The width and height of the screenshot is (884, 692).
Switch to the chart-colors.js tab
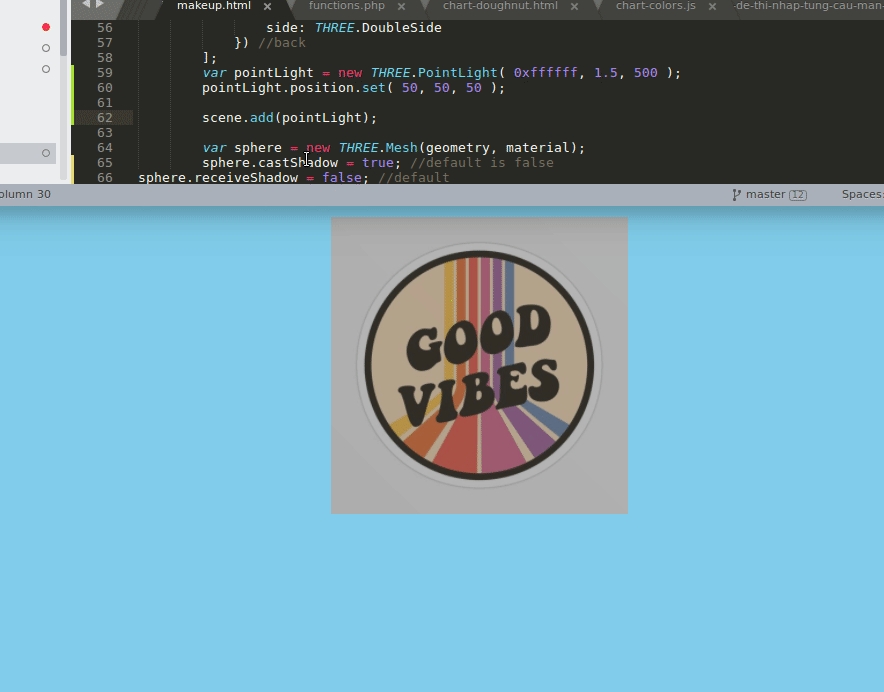click(655, 6)
